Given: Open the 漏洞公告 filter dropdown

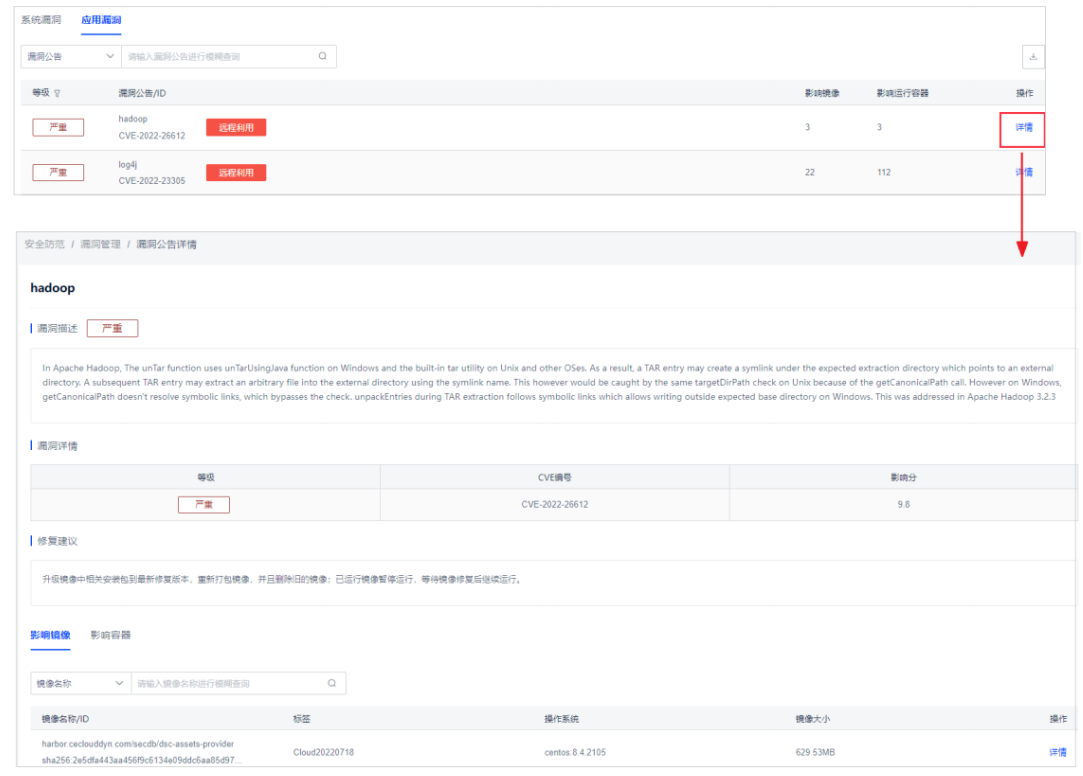Looking at the screenshot, I should click(70, 57).
